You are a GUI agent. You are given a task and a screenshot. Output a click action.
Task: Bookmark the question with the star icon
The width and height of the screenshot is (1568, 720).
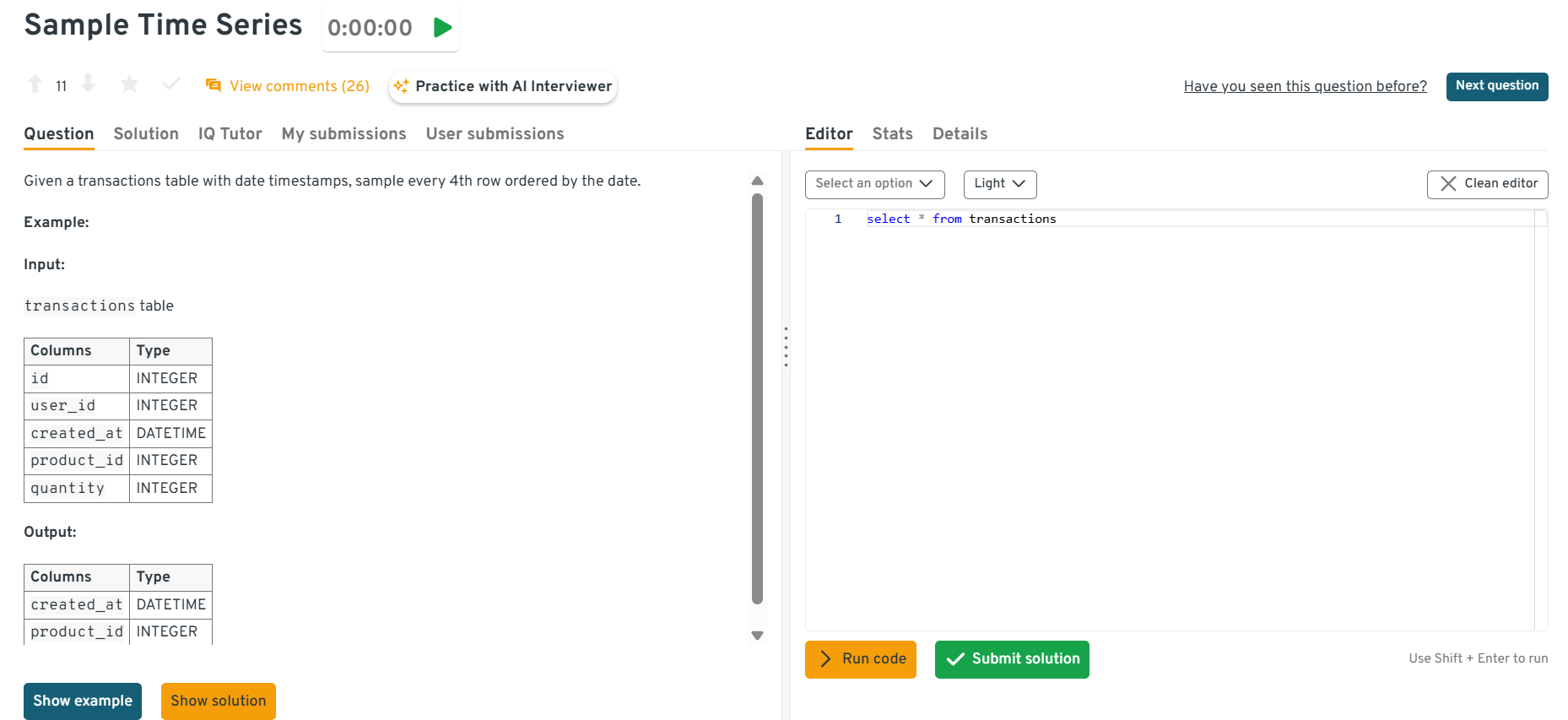click(x=129, y=84)
